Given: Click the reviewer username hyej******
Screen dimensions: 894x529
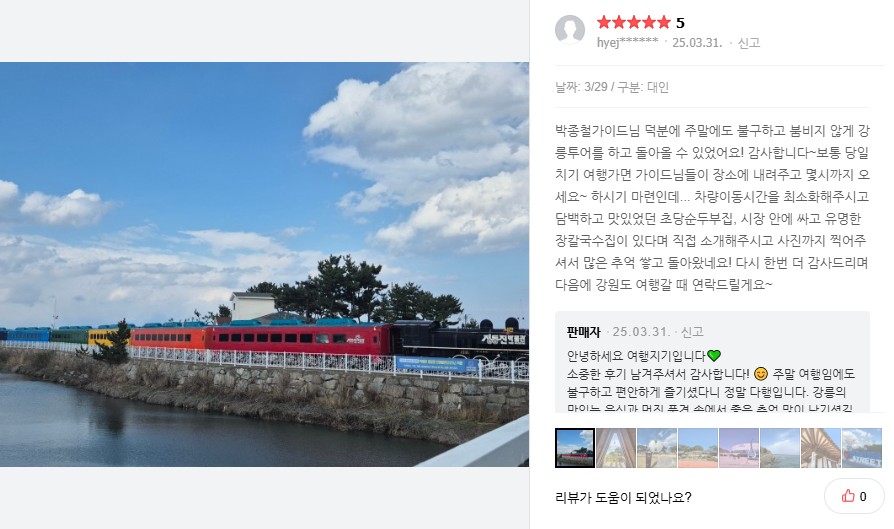Looking at the screenshot, I should (x=627, y=42).
